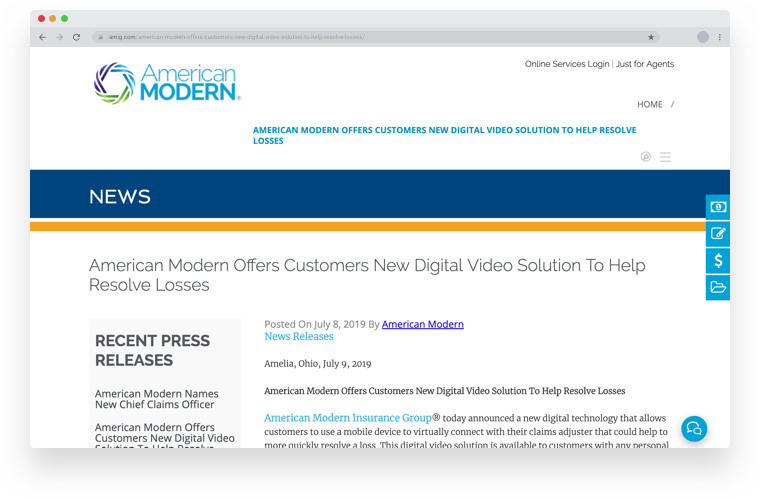Click the open folder sidebar icon
760x498 pixels.
click(718, 287)
